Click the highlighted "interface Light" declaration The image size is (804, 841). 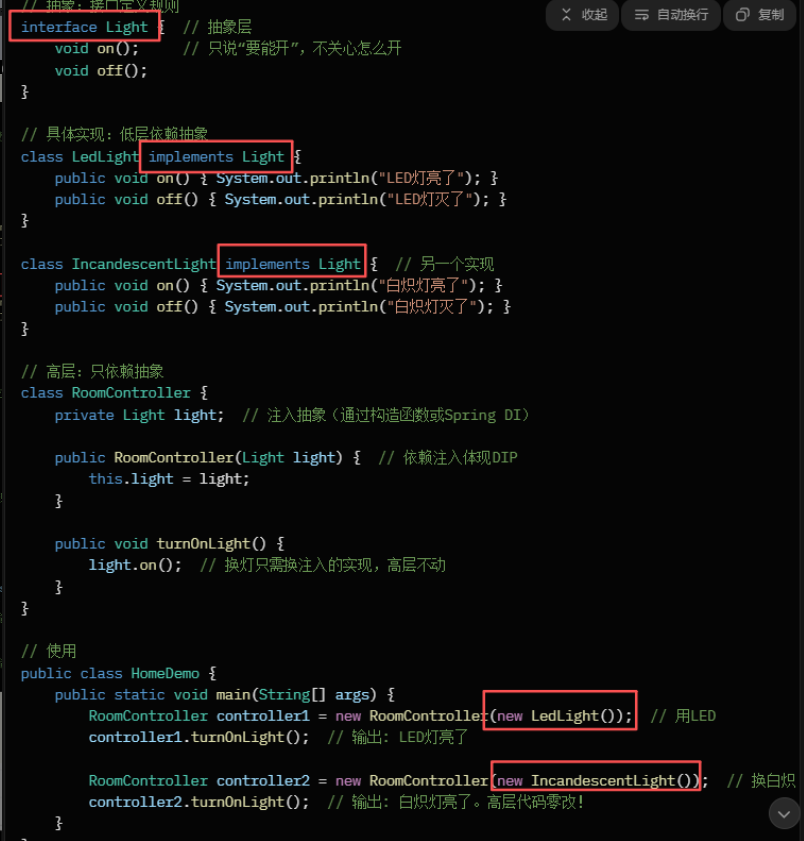pos(84,27)
